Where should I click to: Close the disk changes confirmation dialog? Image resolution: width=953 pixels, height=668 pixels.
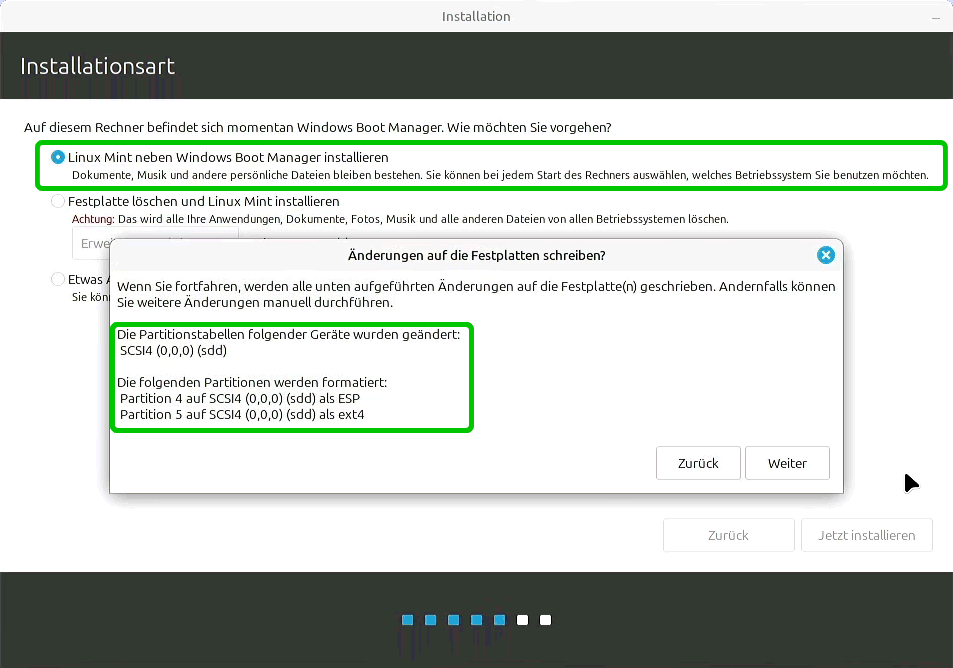point(825,255)
